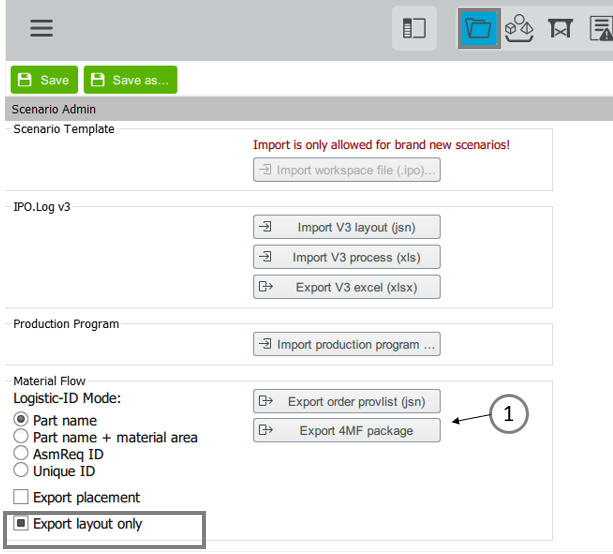Click Import production program button

(x=347, y=344)
